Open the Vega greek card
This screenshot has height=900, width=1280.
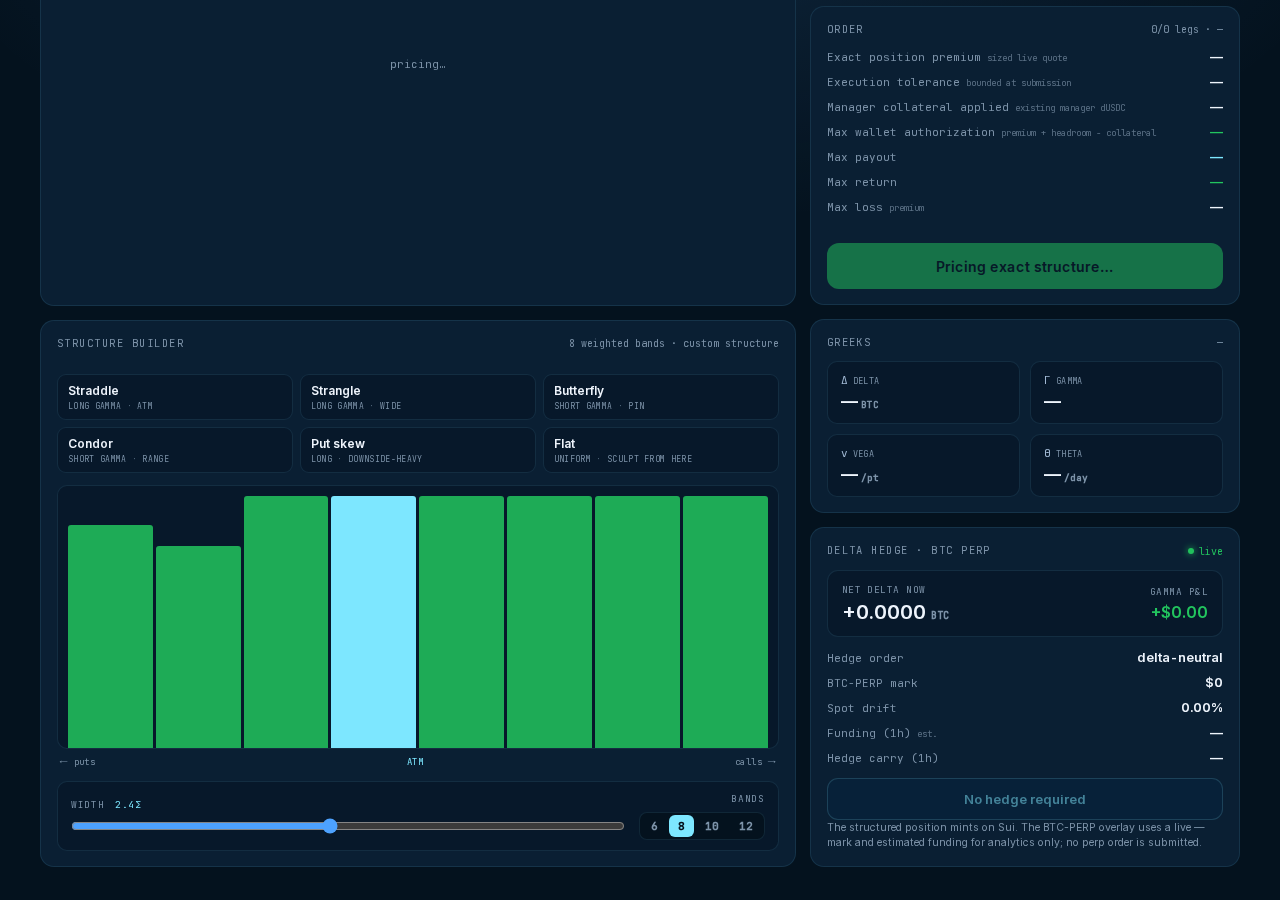click(923, 465)
